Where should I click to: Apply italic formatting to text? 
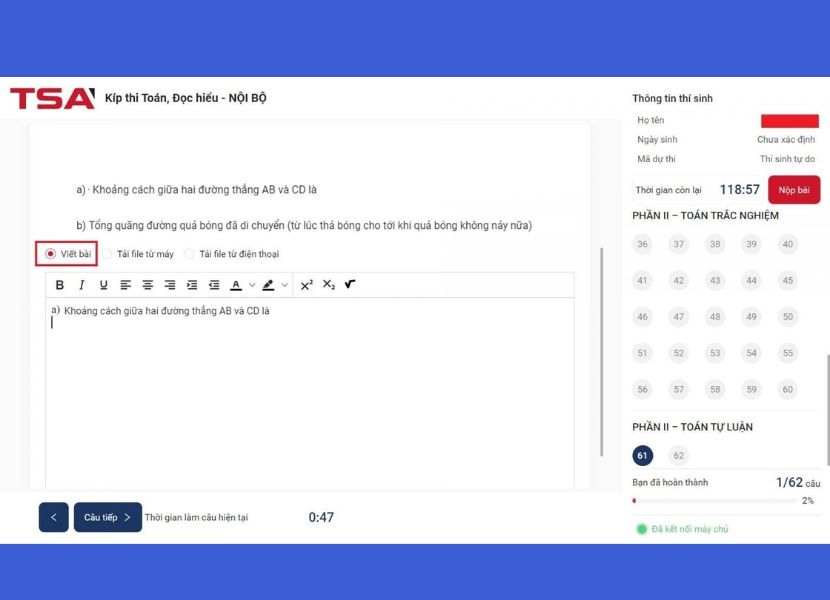(82, 285)
